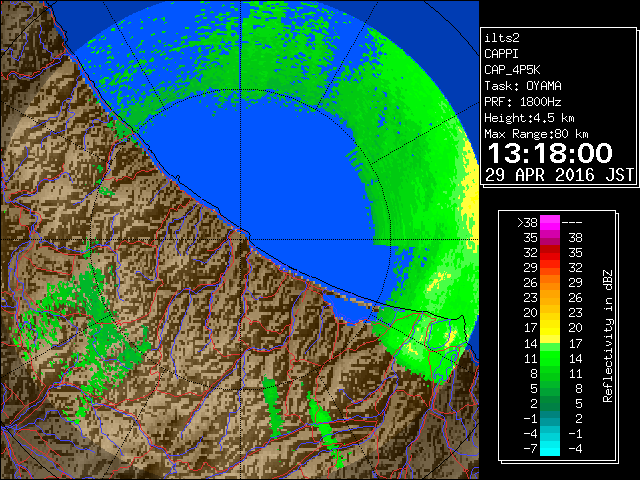Image resolution: width=640 pixels, height=480 pixels.
Task: Click the 13:18:00 timestamp
Action: pyautogui.click(x=550, y=153)
